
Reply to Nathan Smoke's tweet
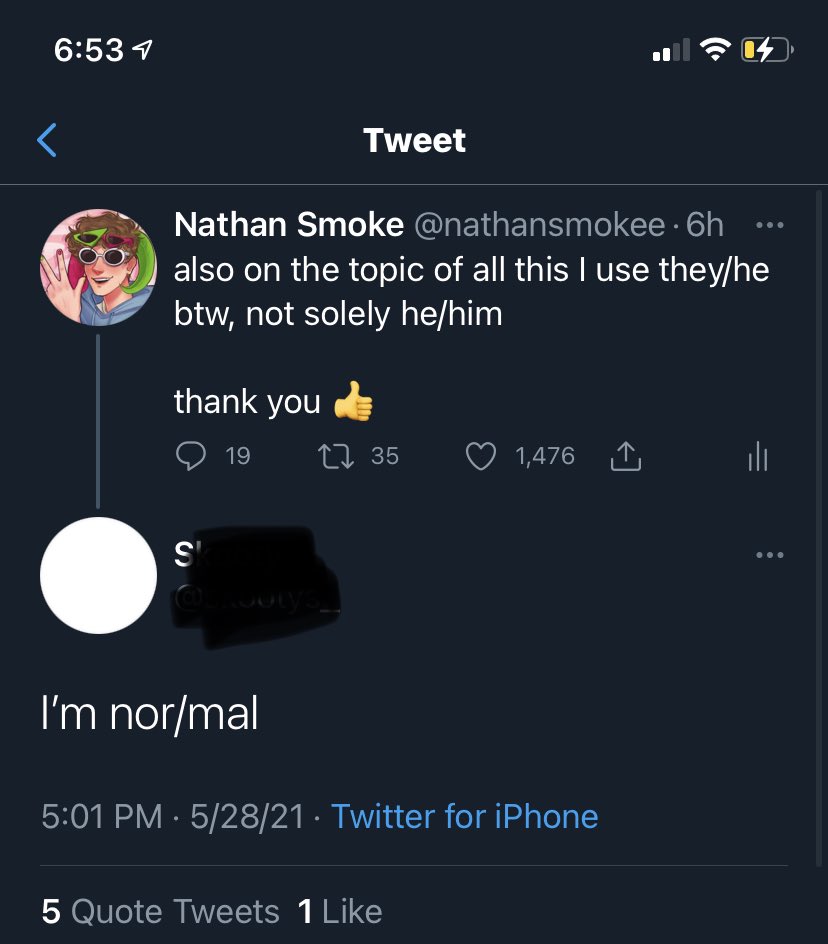190,456
